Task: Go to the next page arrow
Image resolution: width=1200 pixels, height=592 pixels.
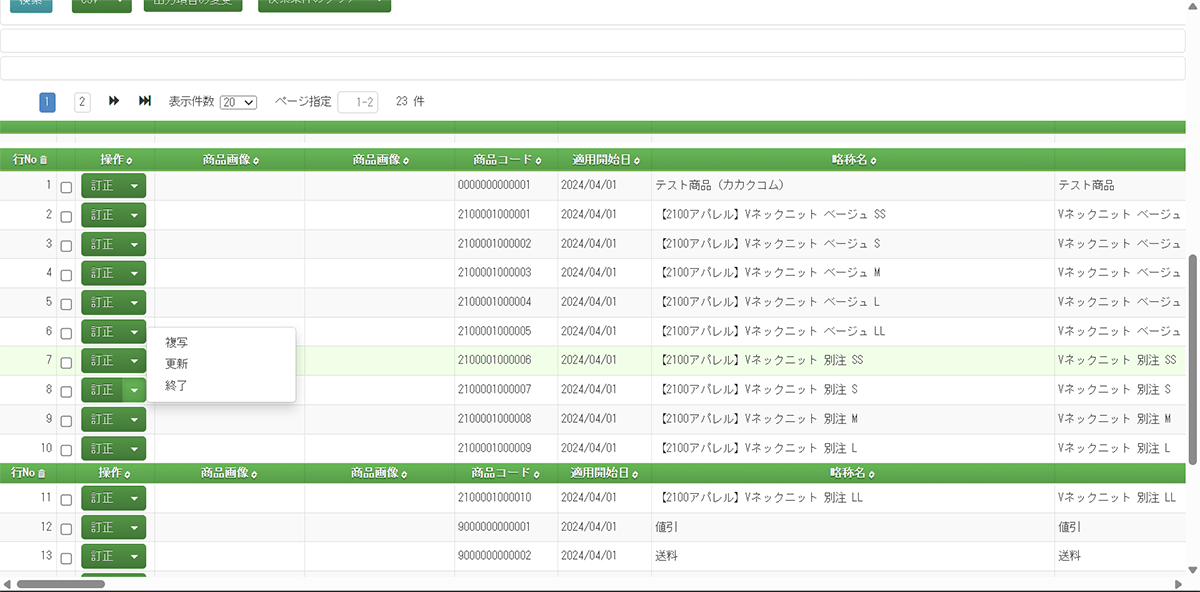Action: (114, 101)
